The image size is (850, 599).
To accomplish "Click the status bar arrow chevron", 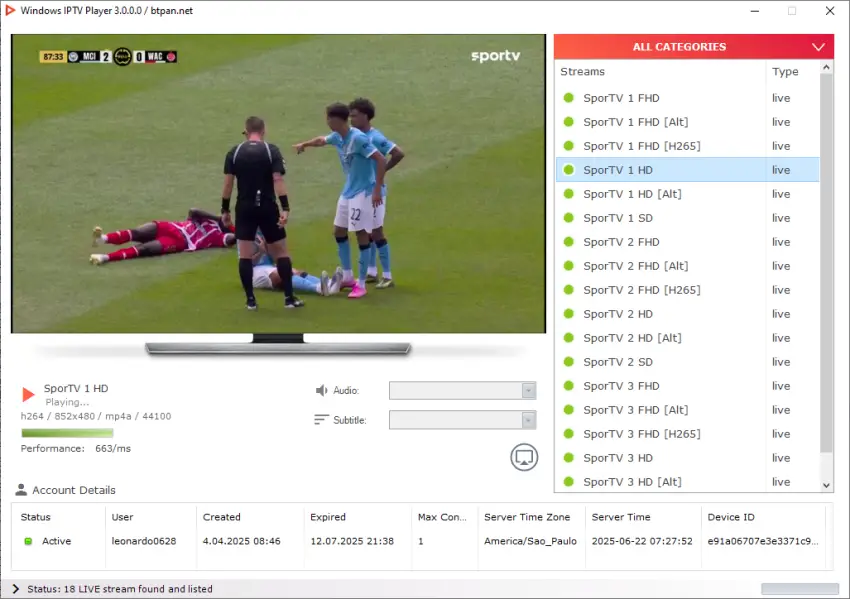I will [16, 589].
